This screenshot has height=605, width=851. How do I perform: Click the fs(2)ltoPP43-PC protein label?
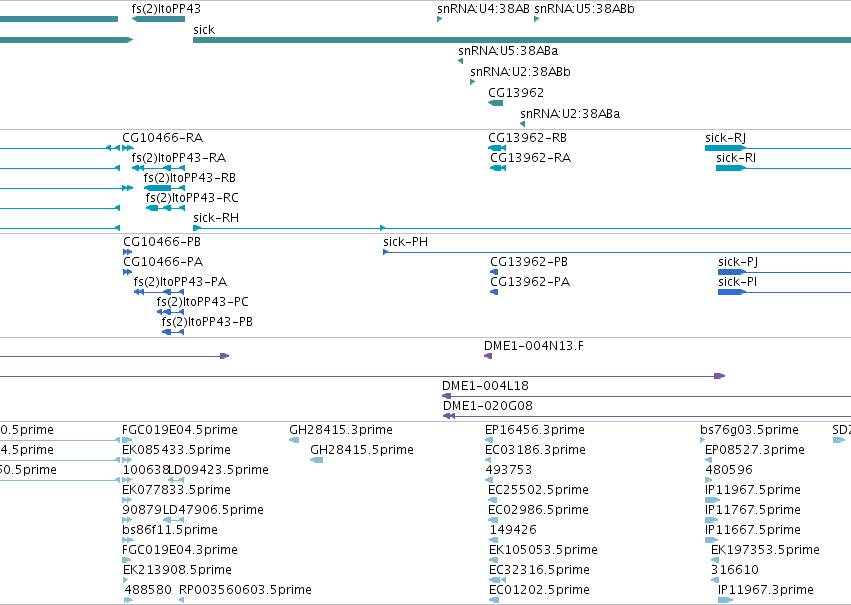point(202,302)
